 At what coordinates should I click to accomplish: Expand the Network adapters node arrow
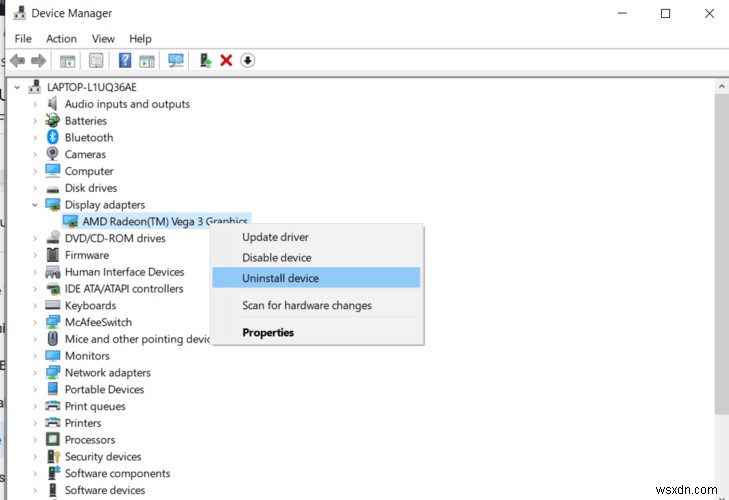(35, 373)
